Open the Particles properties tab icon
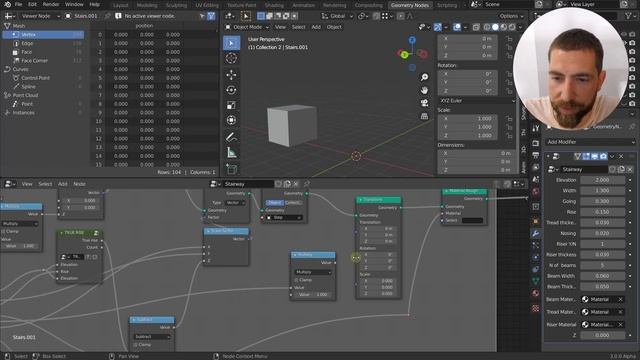This screenshot has height=360, width=640. [x=536, y=245]
